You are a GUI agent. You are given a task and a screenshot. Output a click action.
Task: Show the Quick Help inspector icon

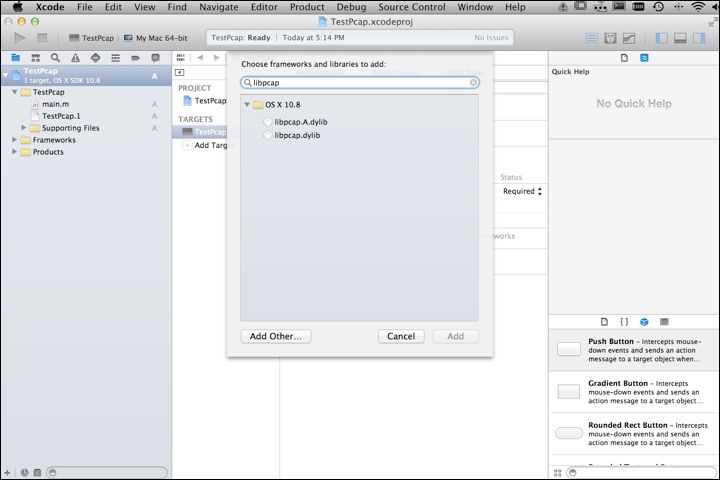pyautogui.click(x=644, y=58)
